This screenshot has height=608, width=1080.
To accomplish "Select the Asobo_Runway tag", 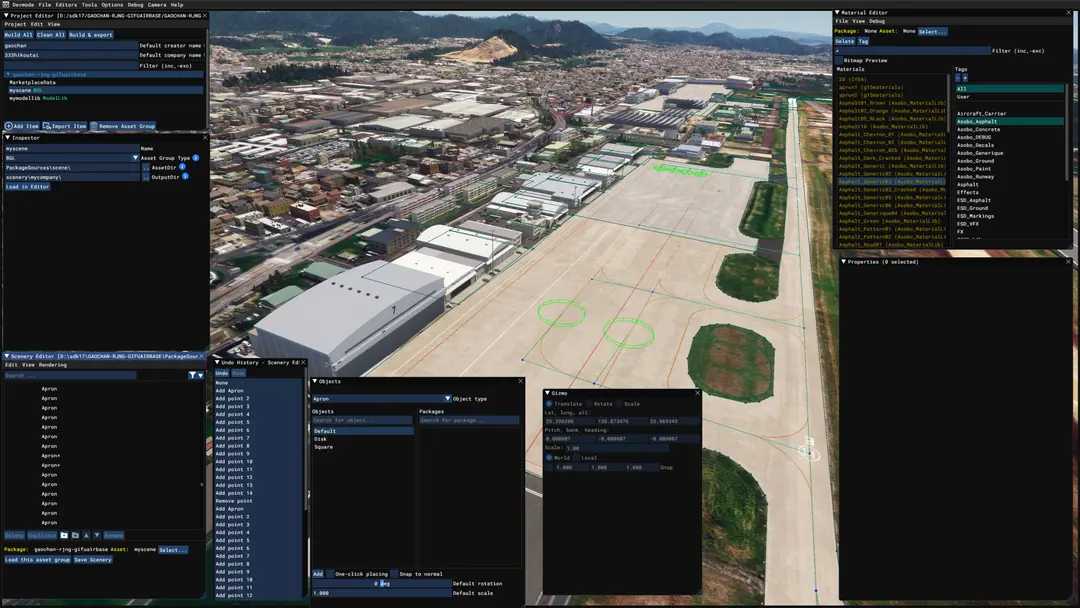I will pyautogui.click(x=975, y=177).
